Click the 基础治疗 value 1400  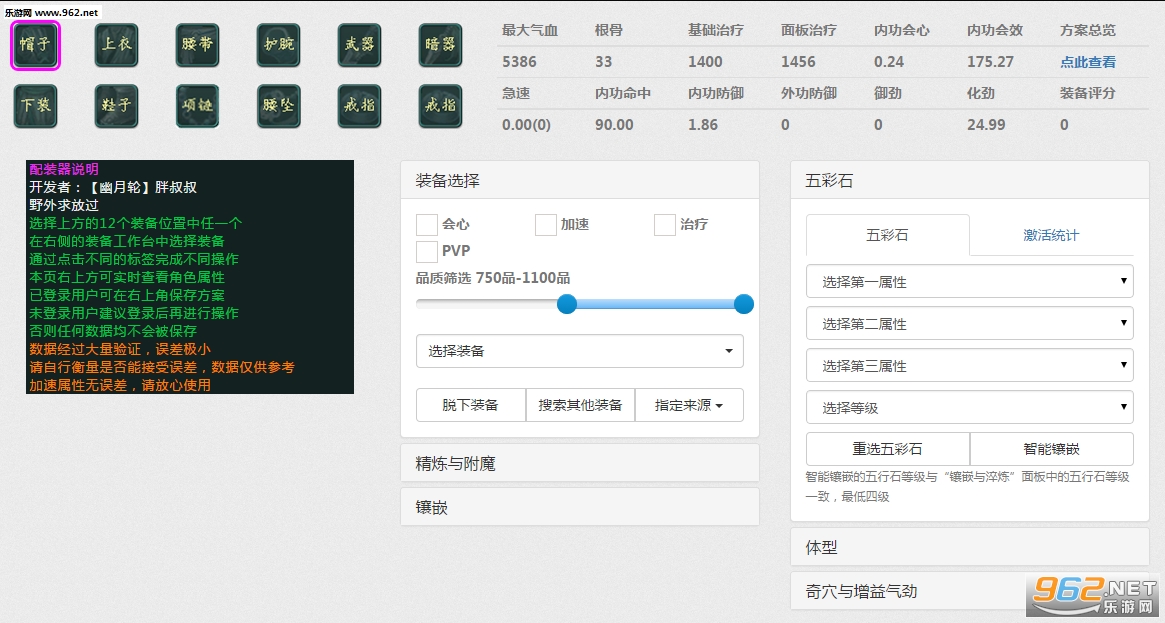[705, 62]
